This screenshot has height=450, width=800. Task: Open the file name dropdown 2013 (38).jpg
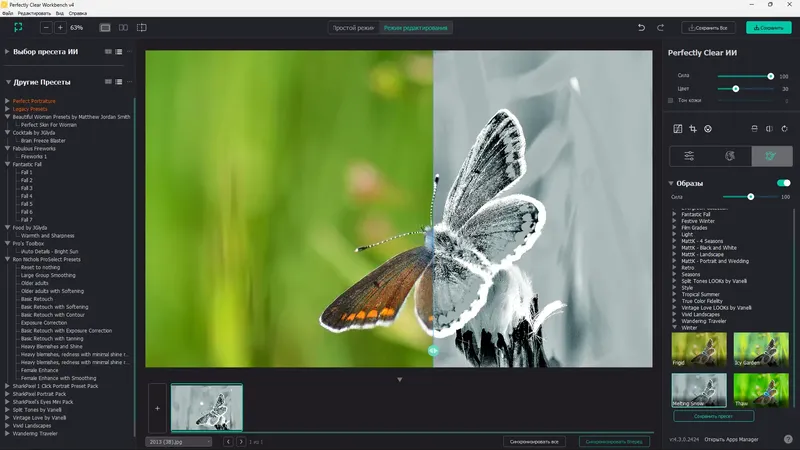179,442
